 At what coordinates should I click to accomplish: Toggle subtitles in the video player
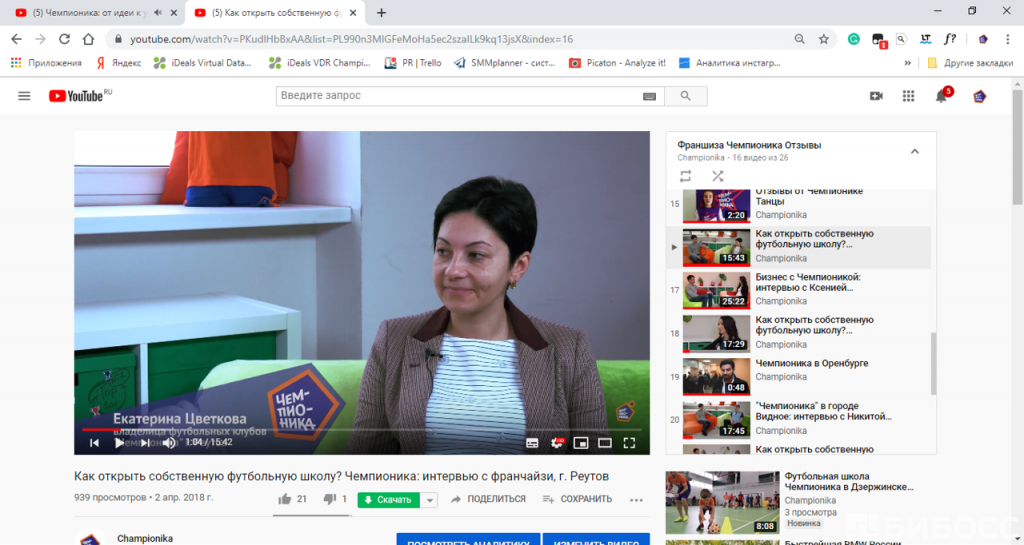(532, 442)
